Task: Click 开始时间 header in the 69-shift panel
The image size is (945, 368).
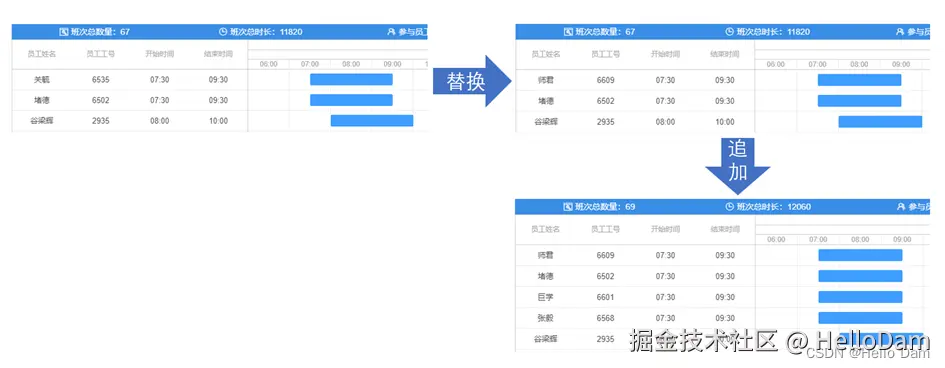Action: tap(665, 229)
